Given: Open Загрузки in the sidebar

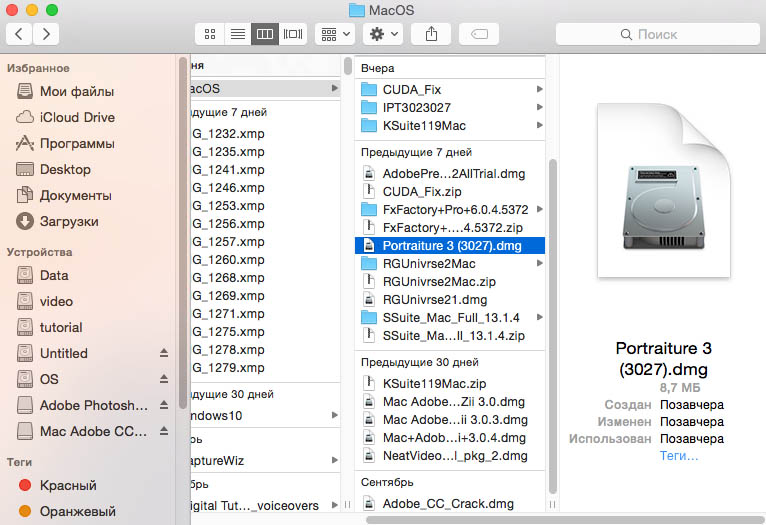Looking at the screenshot, I should pos(69,221).
